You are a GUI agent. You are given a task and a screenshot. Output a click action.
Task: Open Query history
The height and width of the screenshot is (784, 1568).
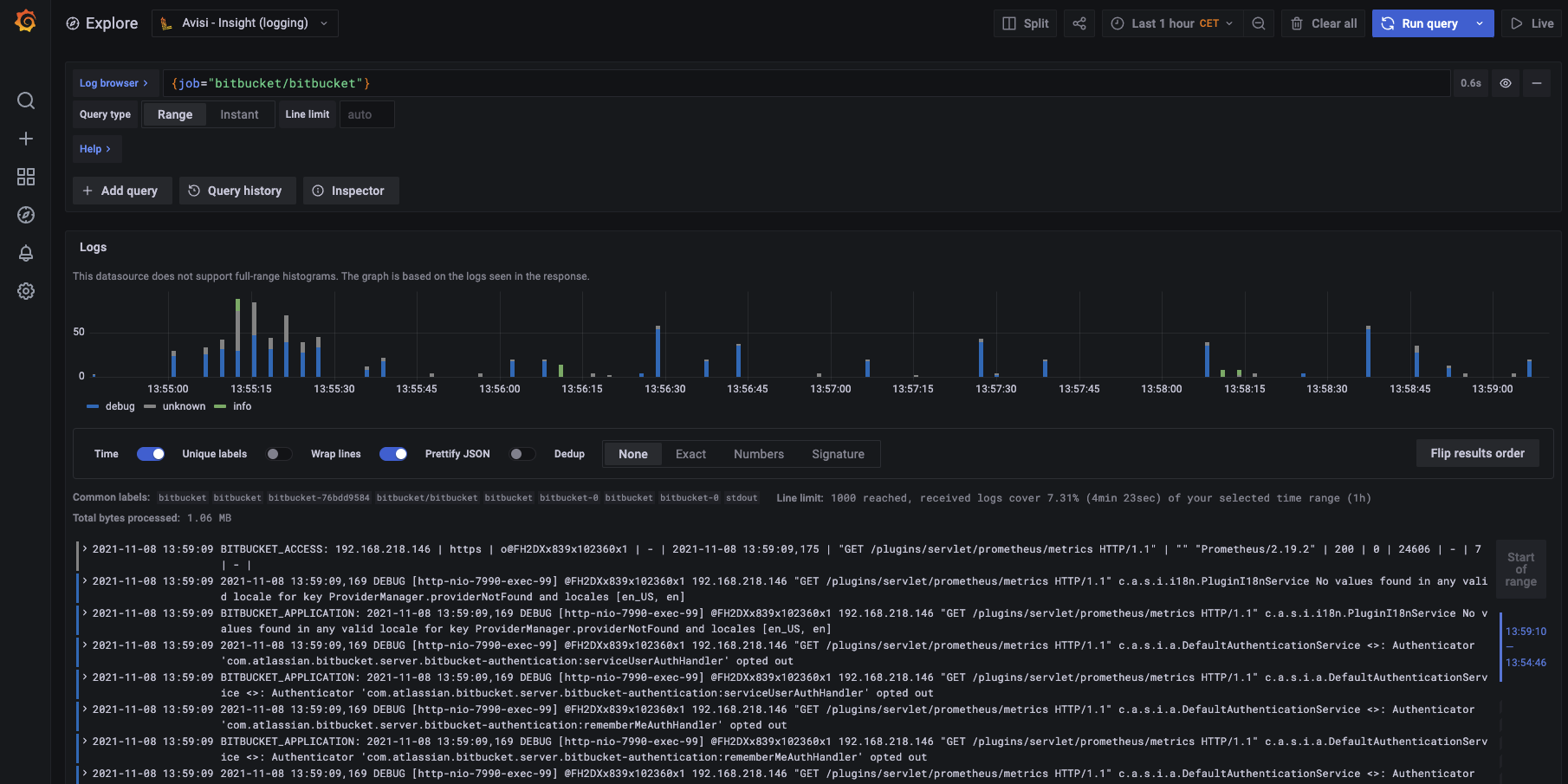[236, 191]
